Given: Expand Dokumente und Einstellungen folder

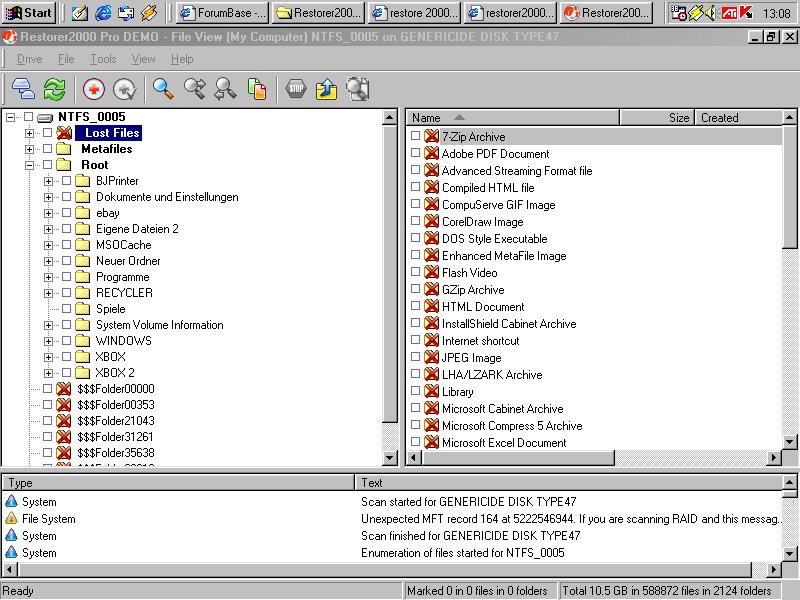Looking at the screenshot, I should (x=48, y=197).
